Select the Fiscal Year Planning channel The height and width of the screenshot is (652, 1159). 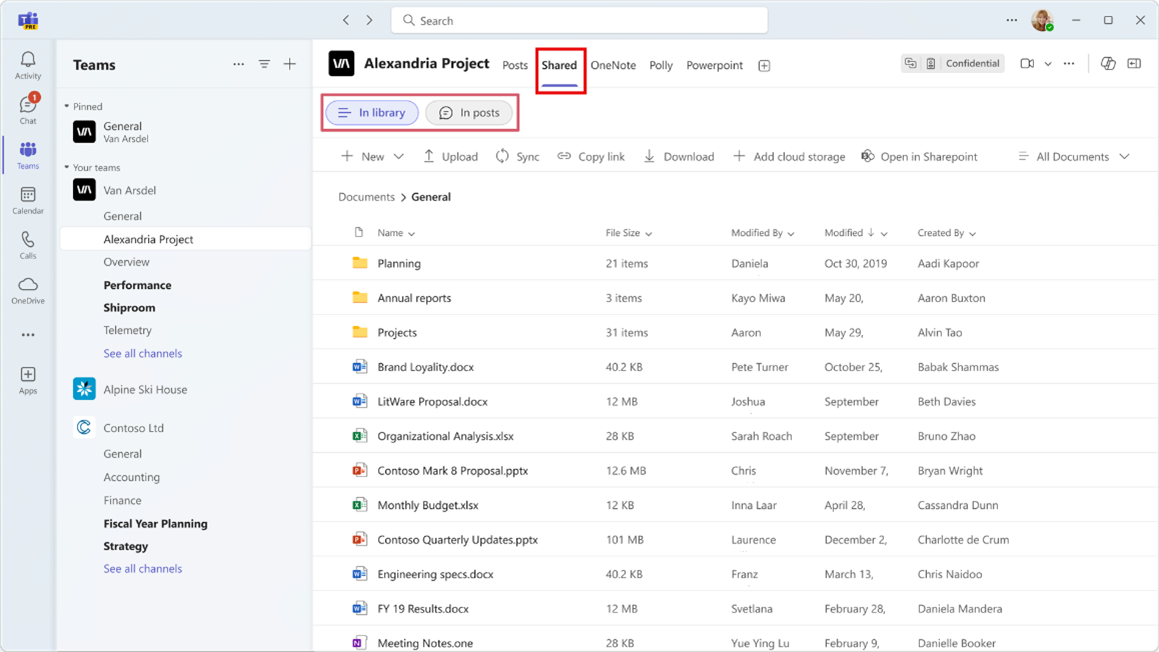tap(155, 523)
